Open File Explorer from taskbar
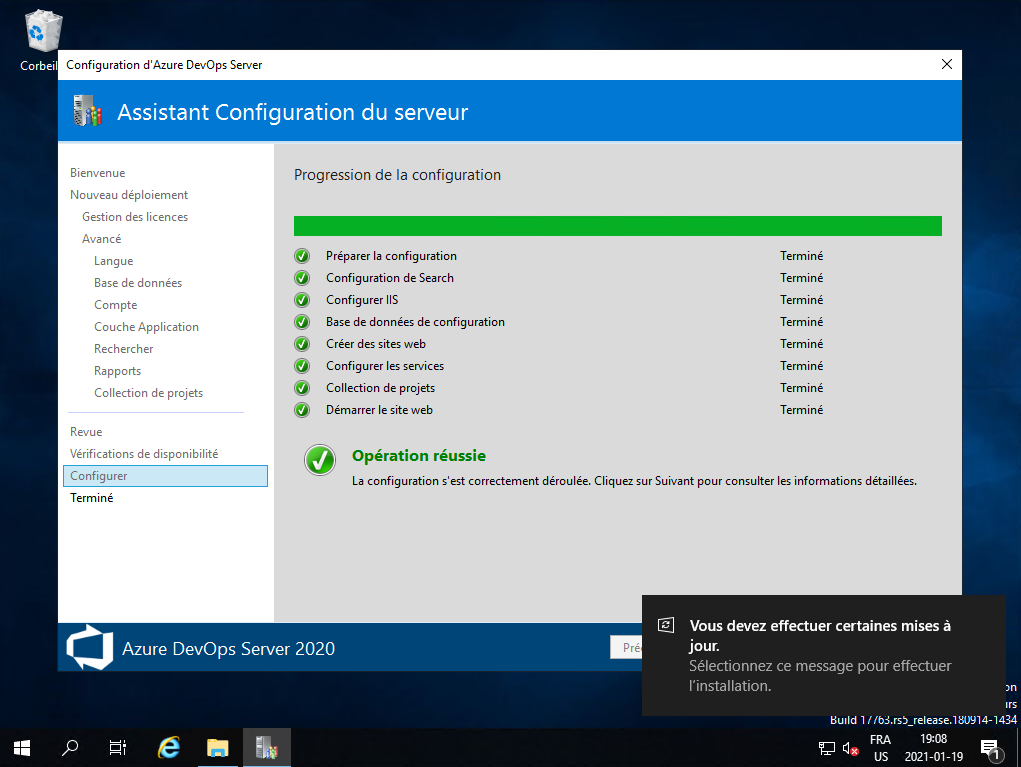 tap(218, 747)
